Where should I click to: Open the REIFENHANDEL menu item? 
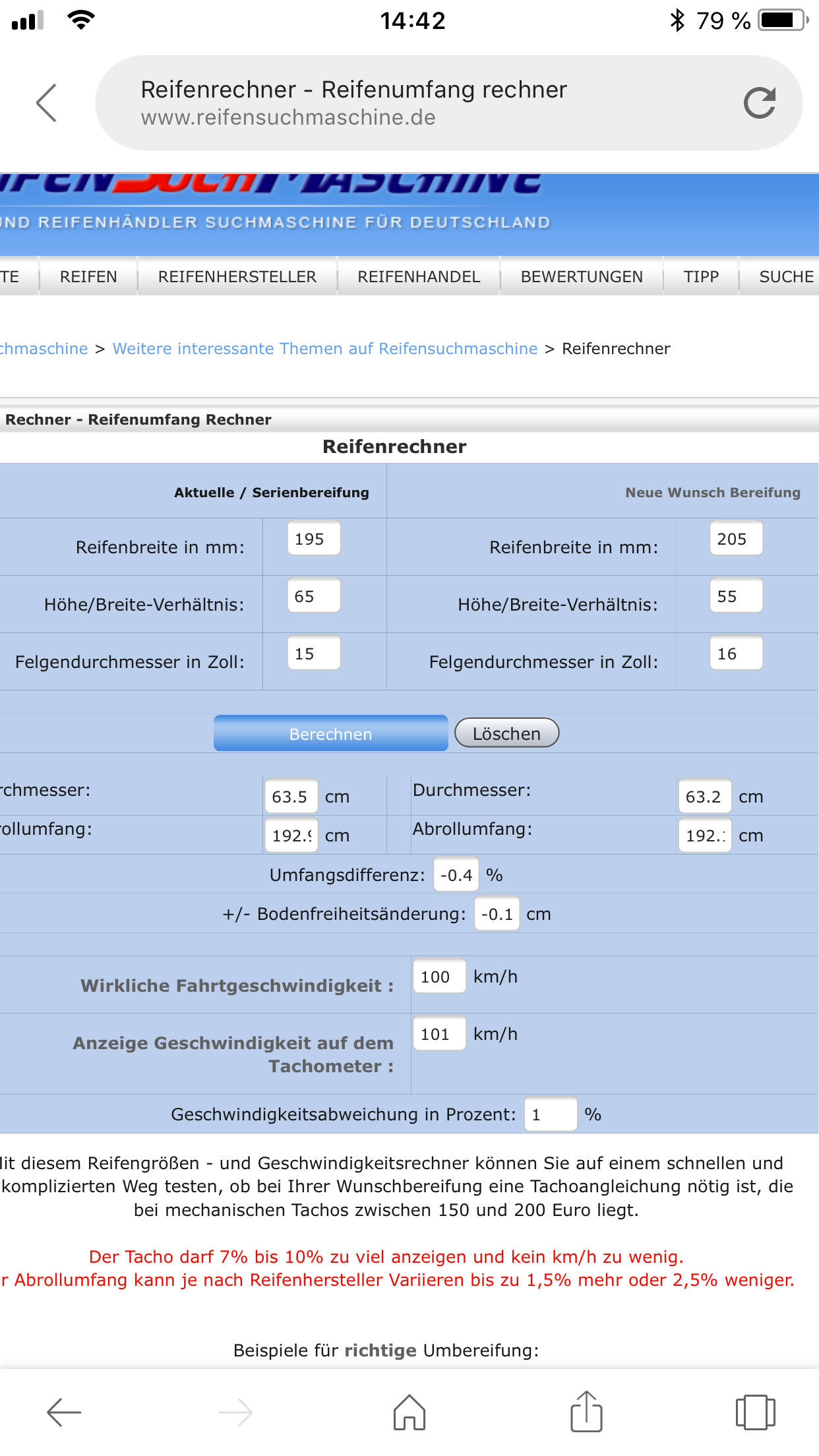[419, 276]
